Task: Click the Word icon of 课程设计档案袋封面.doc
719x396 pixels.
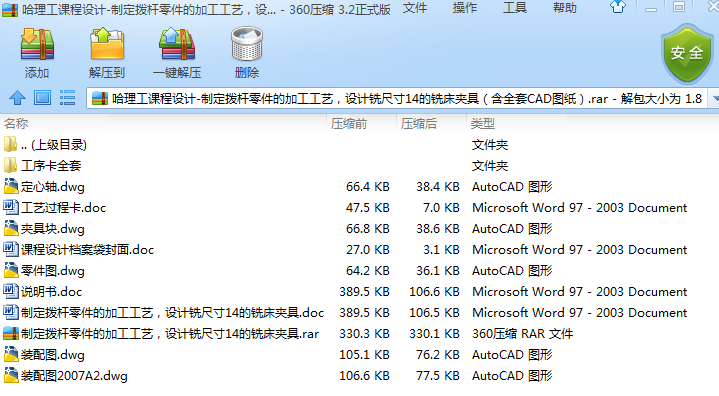Action: (x=11, y=249)
